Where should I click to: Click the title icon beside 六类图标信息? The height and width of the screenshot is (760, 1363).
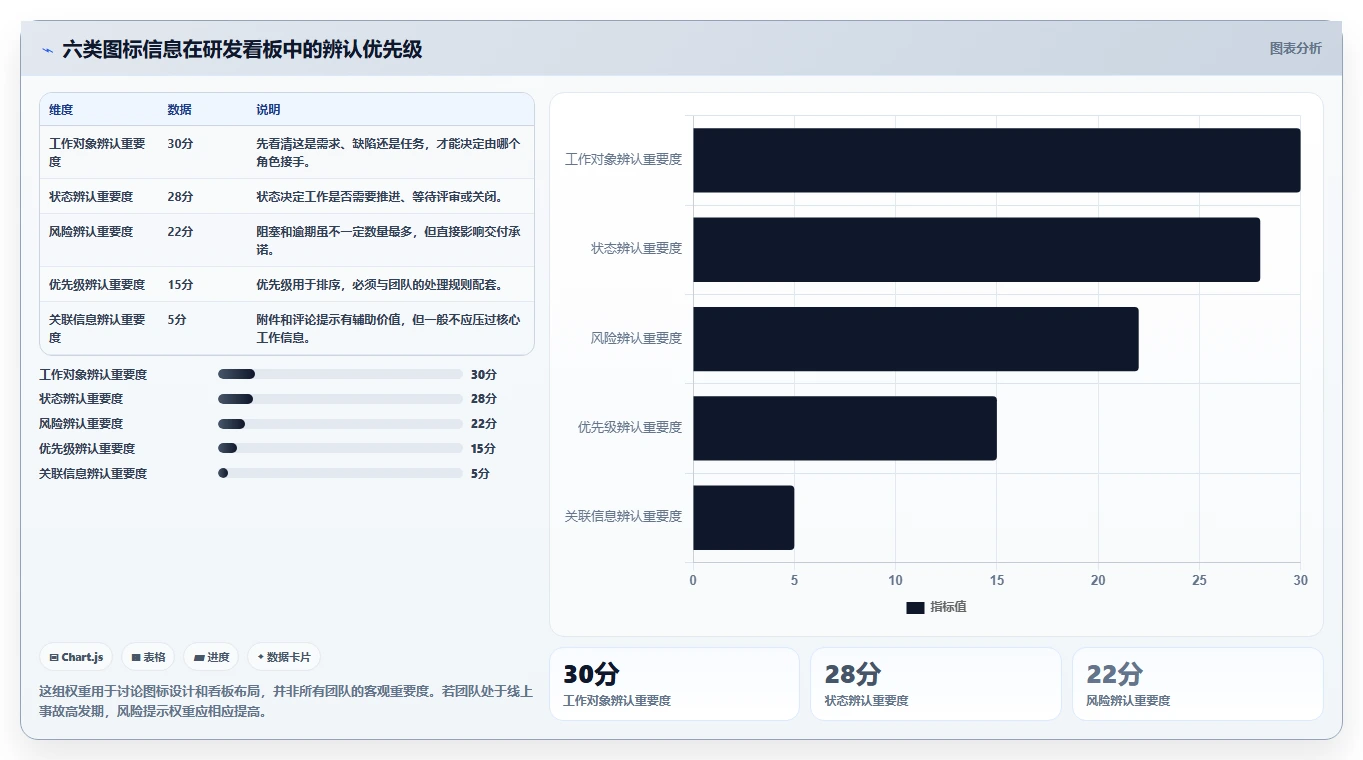[x=47, y=50]
